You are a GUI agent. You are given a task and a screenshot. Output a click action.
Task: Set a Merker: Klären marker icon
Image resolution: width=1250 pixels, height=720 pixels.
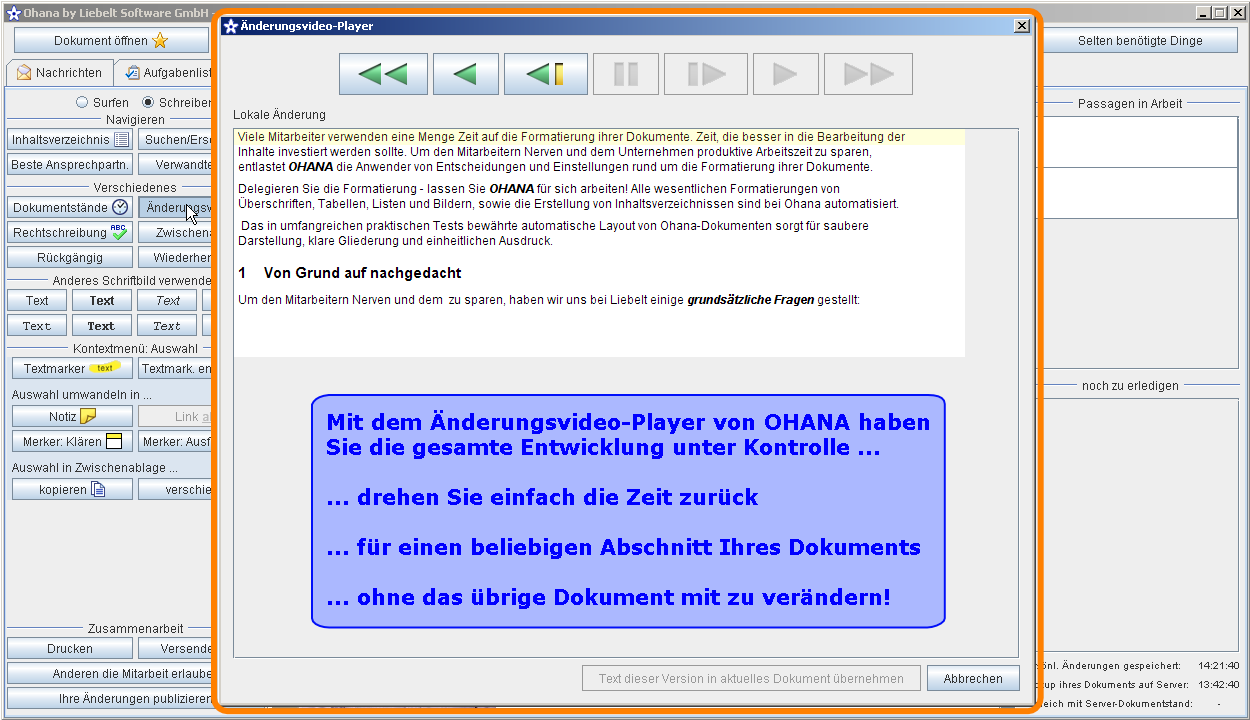point(114,441)
